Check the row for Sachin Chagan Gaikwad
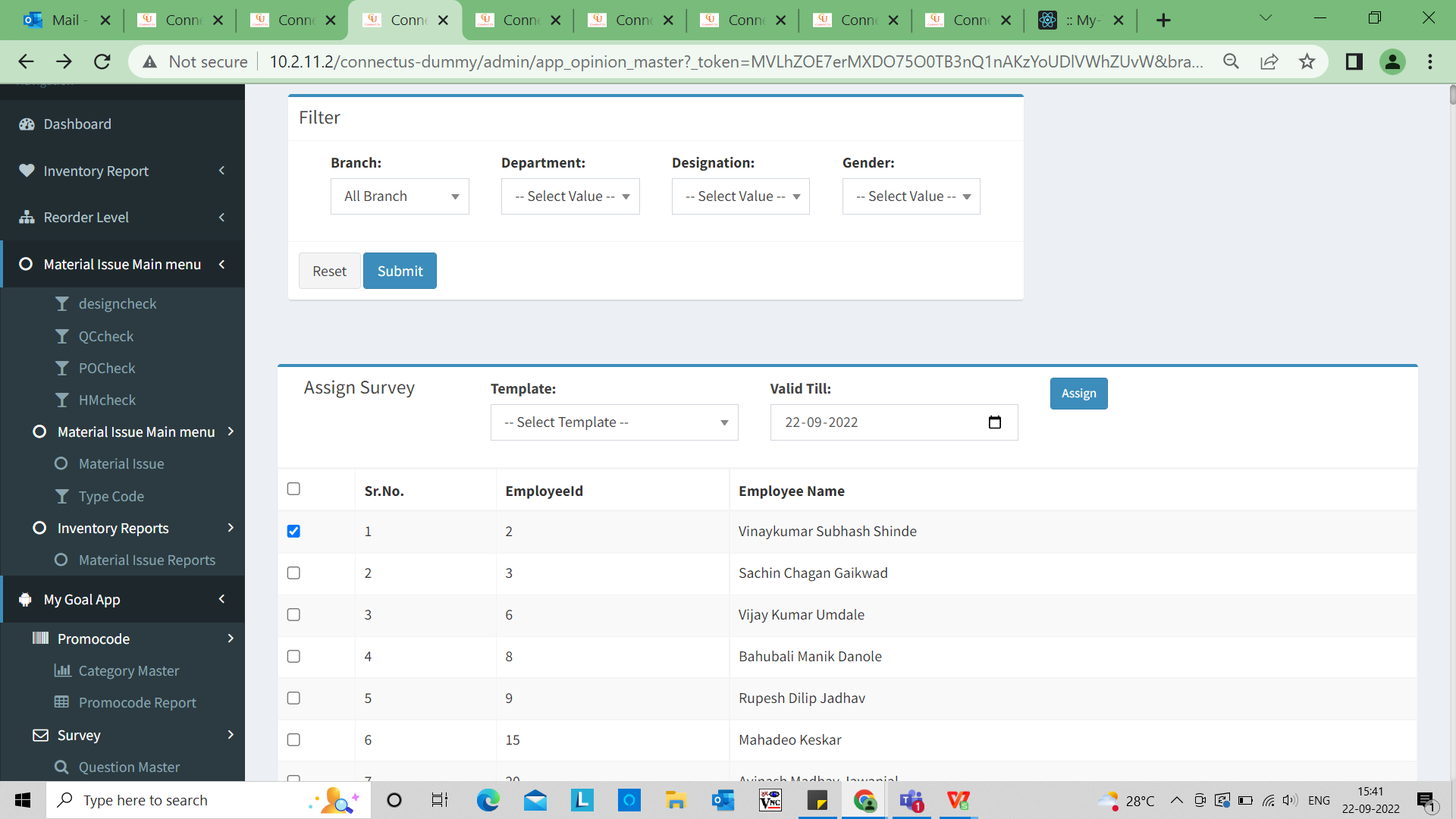This screenshot has height=819, width=1456. pos(293,573)
